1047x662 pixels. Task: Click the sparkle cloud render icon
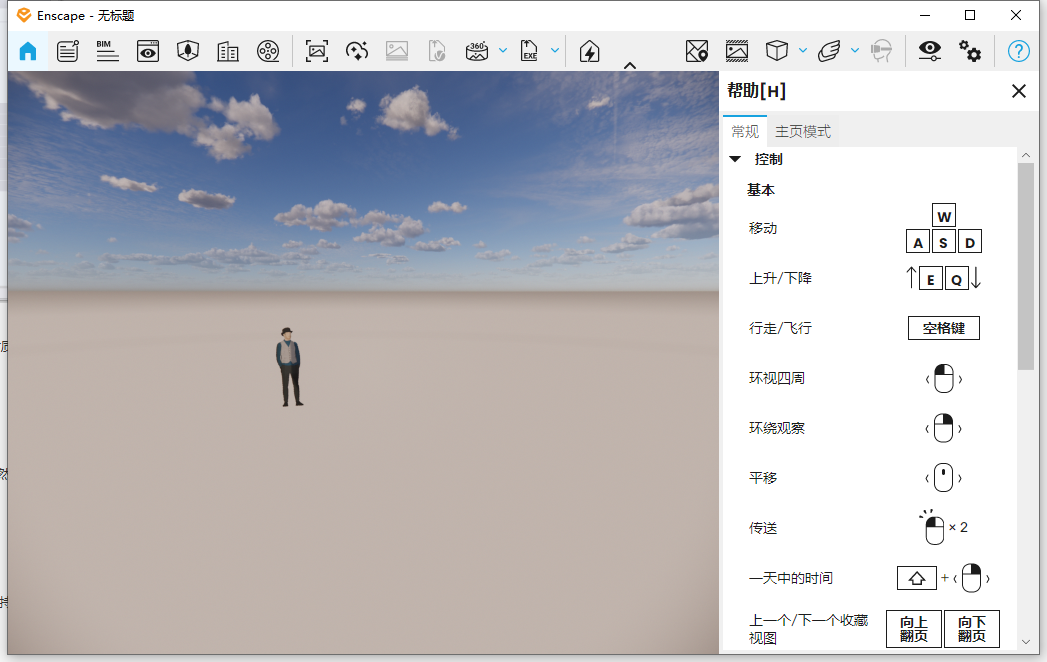tap(357, 51)
